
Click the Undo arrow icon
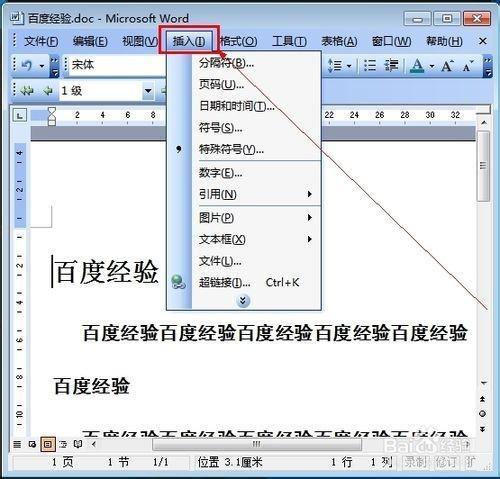[x=27, y=65]
